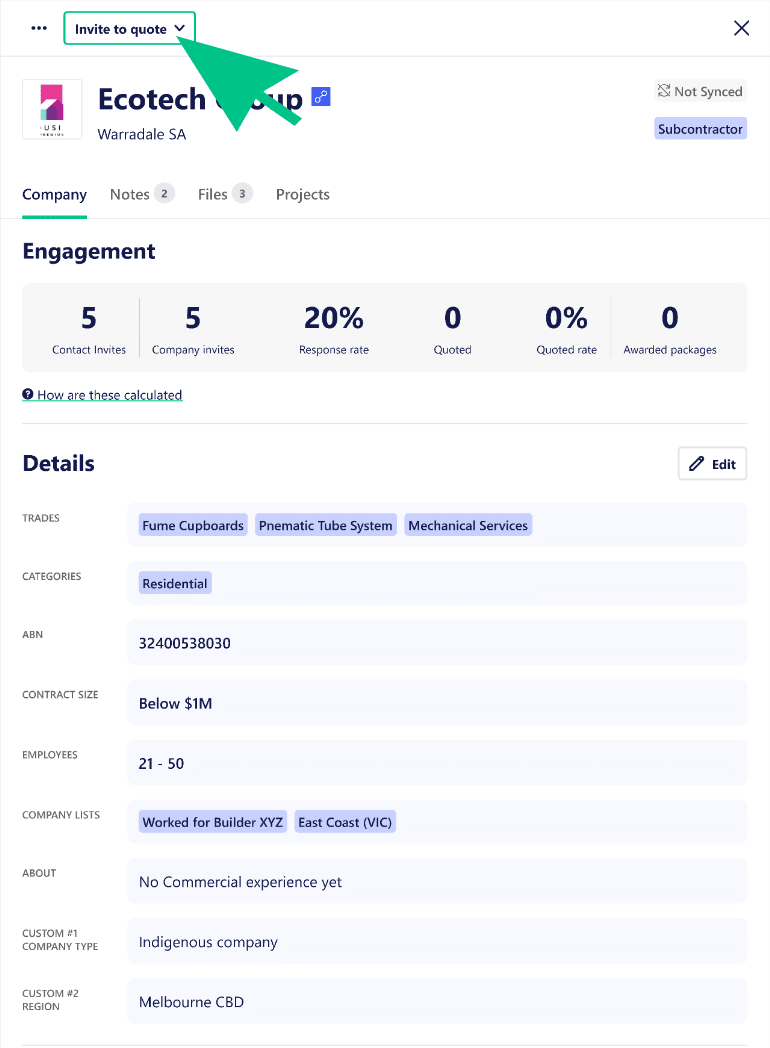This screenshot has width=770, height=1048.
Task: Click the Not Synced status badge
Action: (x=700, y=91)
